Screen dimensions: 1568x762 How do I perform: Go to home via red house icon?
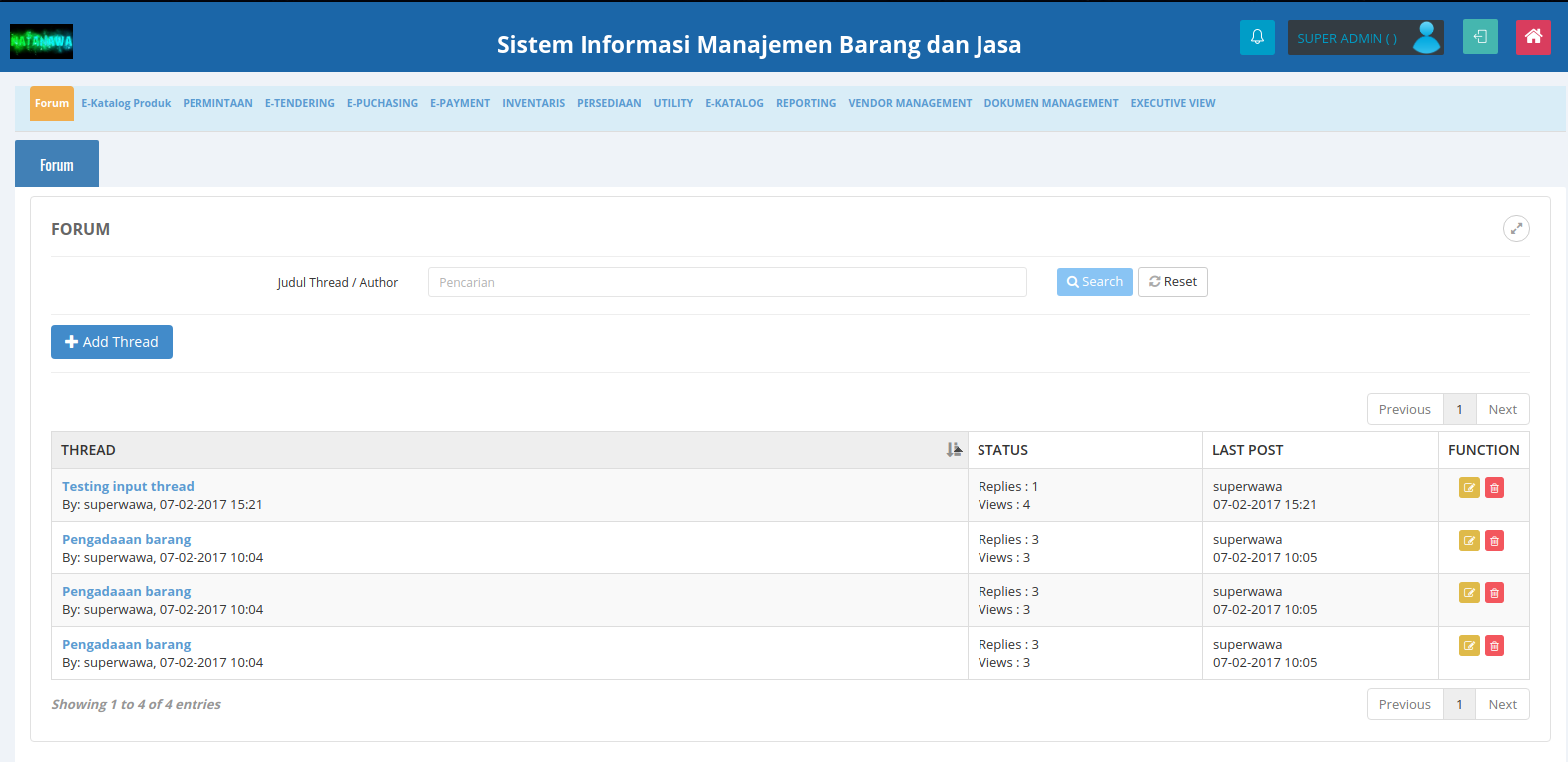click(1533, 38)
